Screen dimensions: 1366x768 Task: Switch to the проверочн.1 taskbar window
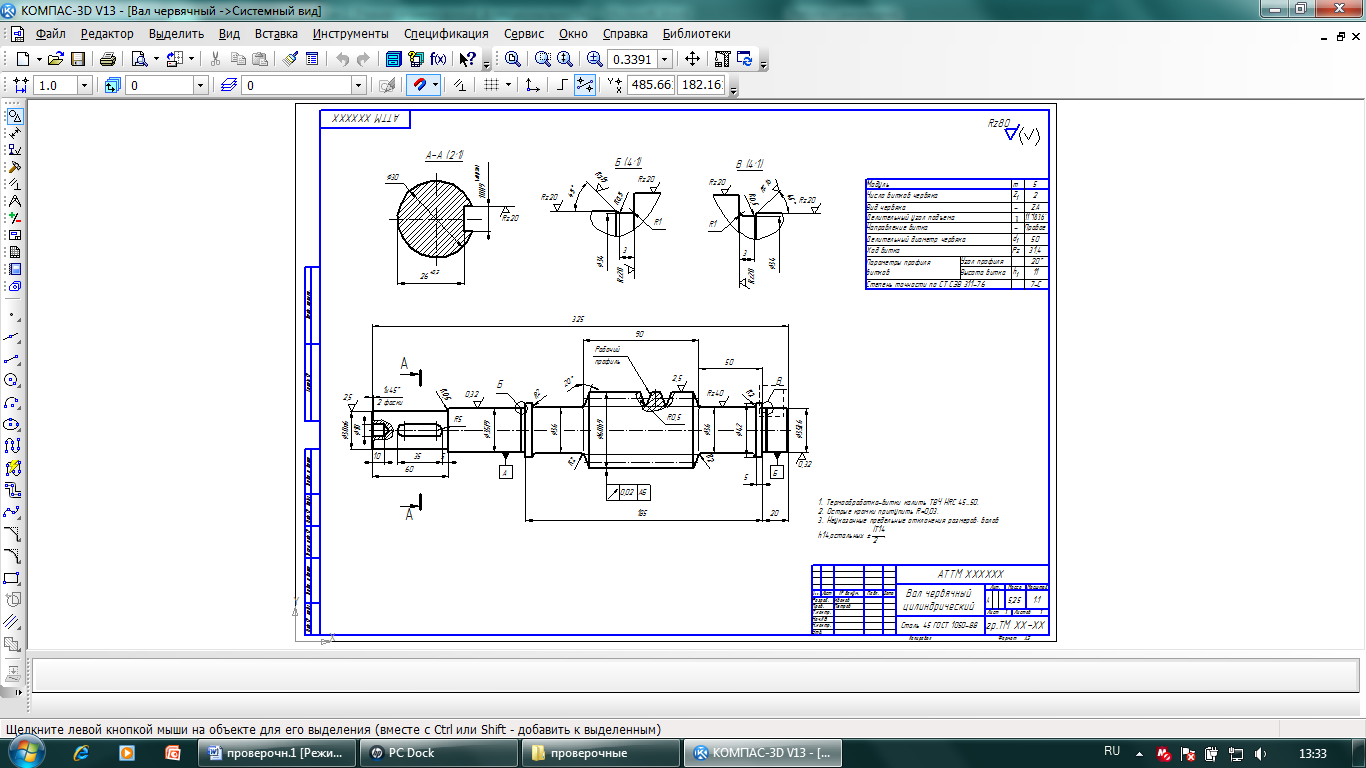coord(276,753)
